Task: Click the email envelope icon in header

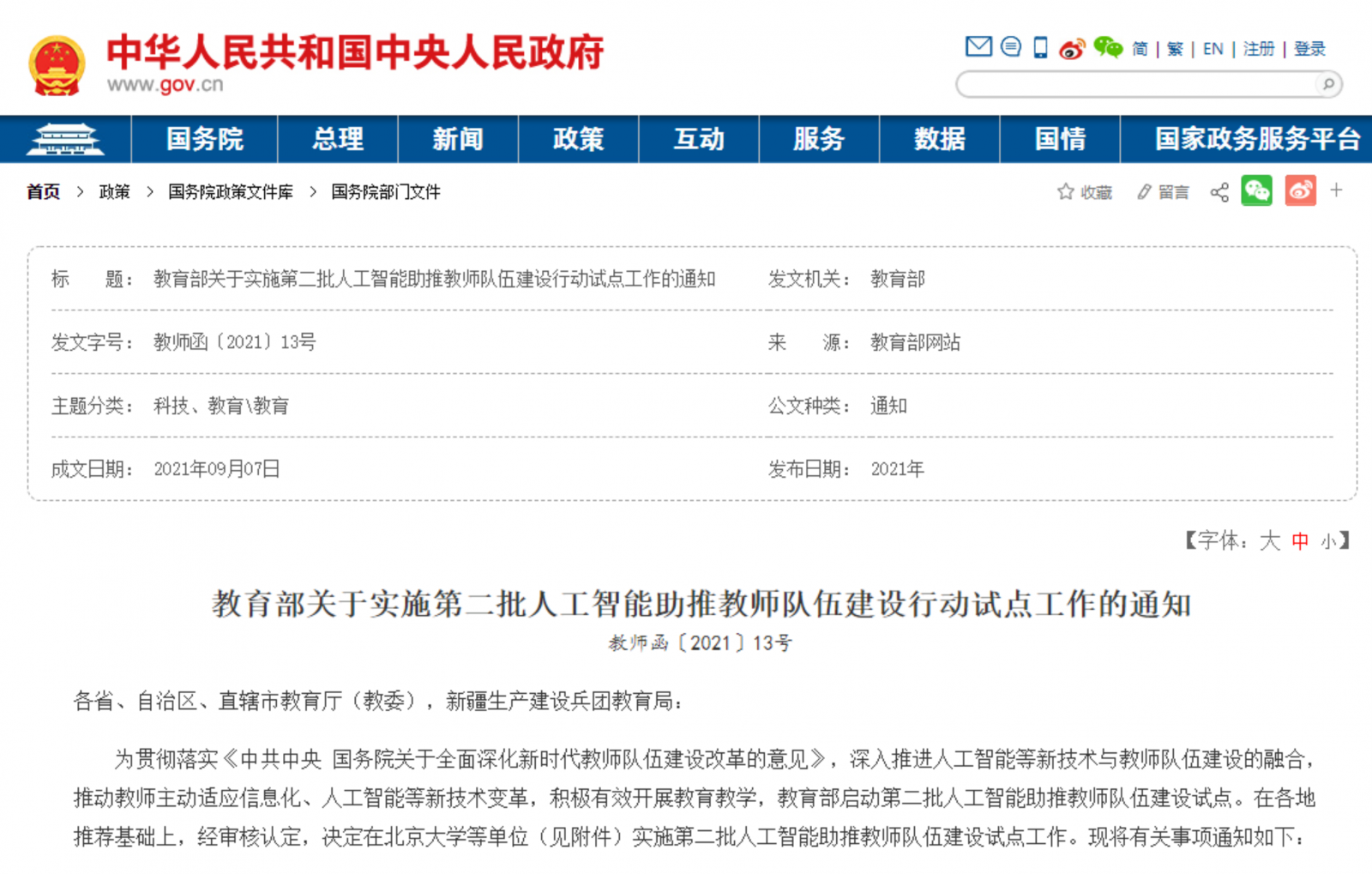Action: coord(978,47)
